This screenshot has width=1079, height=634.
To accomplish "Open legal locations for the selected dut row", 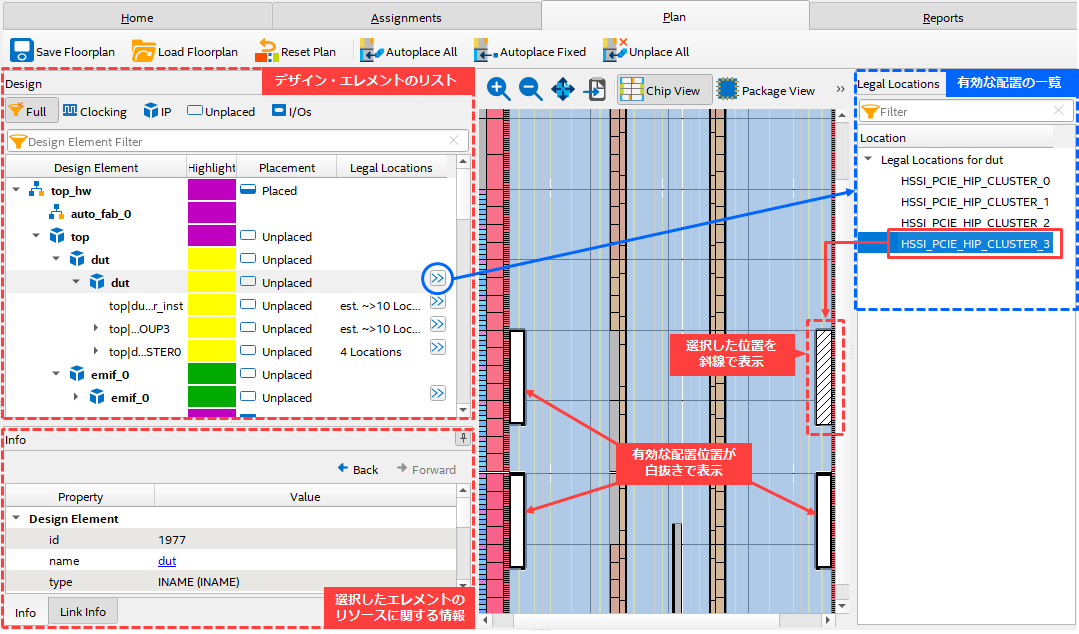I will tap(438, 278).
